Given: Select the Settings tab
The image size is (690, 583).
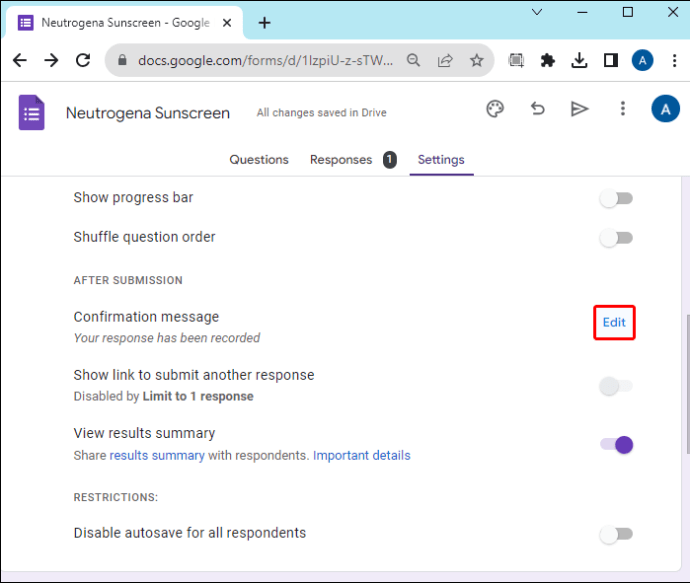Looking at the screenshot, I should tap(441, 160).
